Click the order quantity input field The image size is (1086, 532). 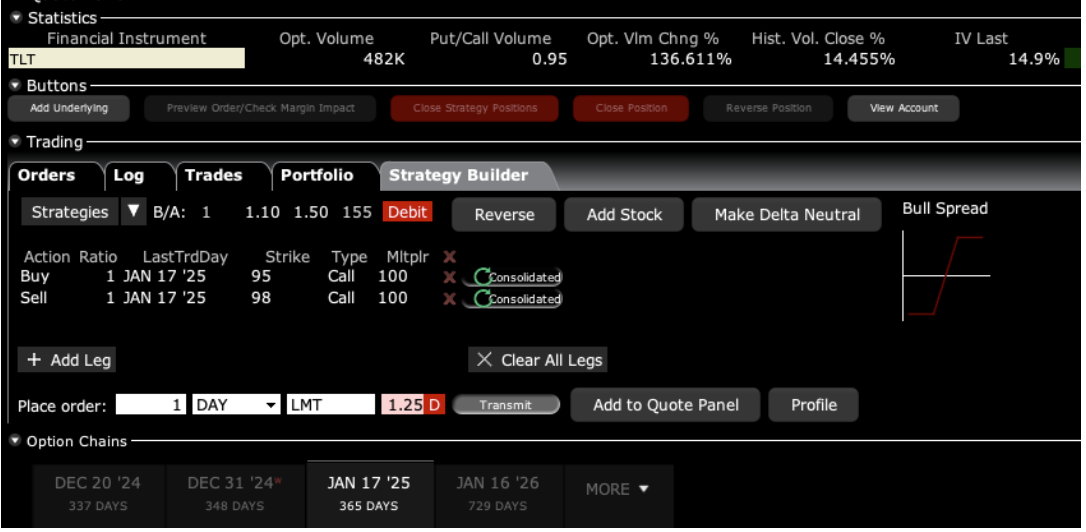[x=151, y=405]
